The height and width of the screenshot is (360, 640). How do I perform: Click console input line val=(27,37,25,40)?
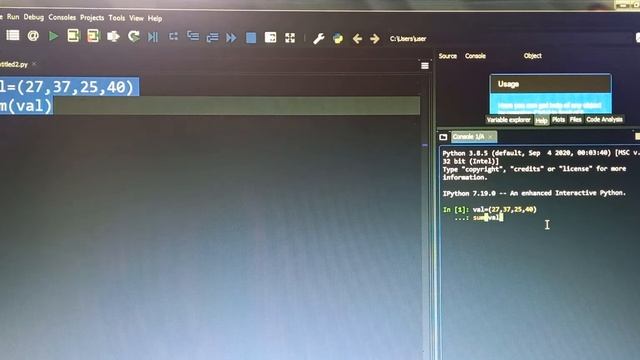pos(504,209)
